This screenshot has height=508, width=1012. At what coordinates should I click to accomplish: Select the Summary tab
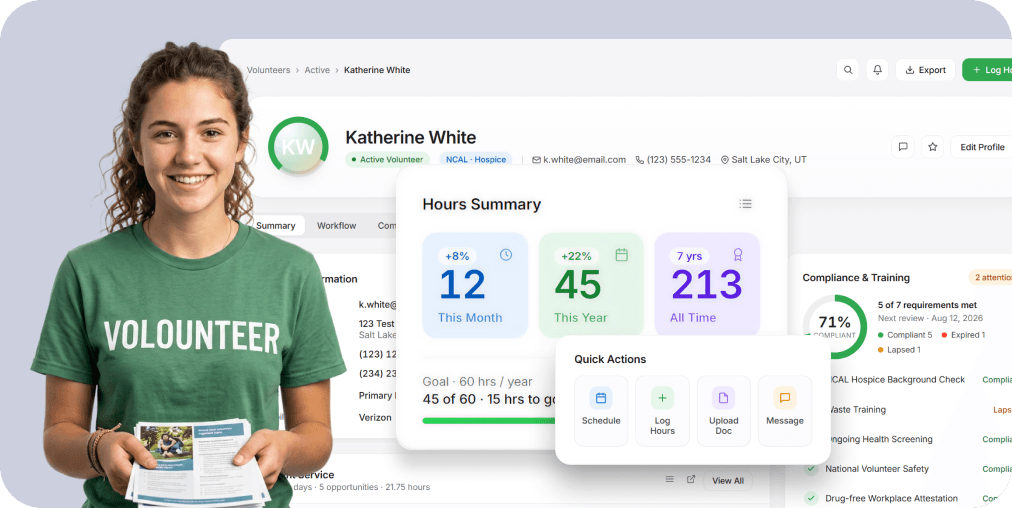coord(276,225)
